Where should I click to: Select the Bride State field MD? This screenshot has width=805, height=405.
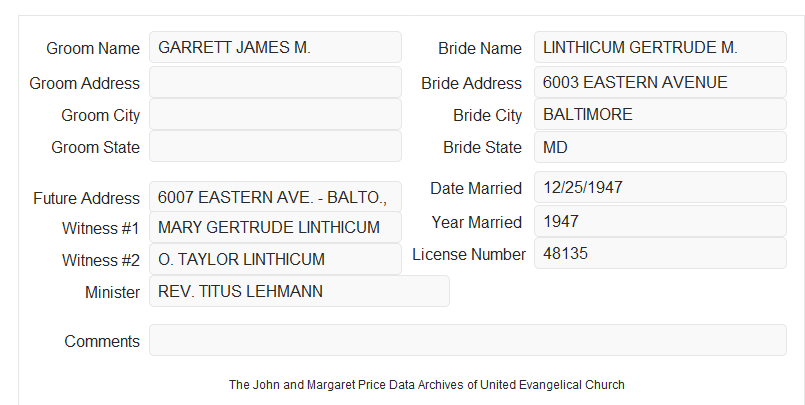(660, 147)
